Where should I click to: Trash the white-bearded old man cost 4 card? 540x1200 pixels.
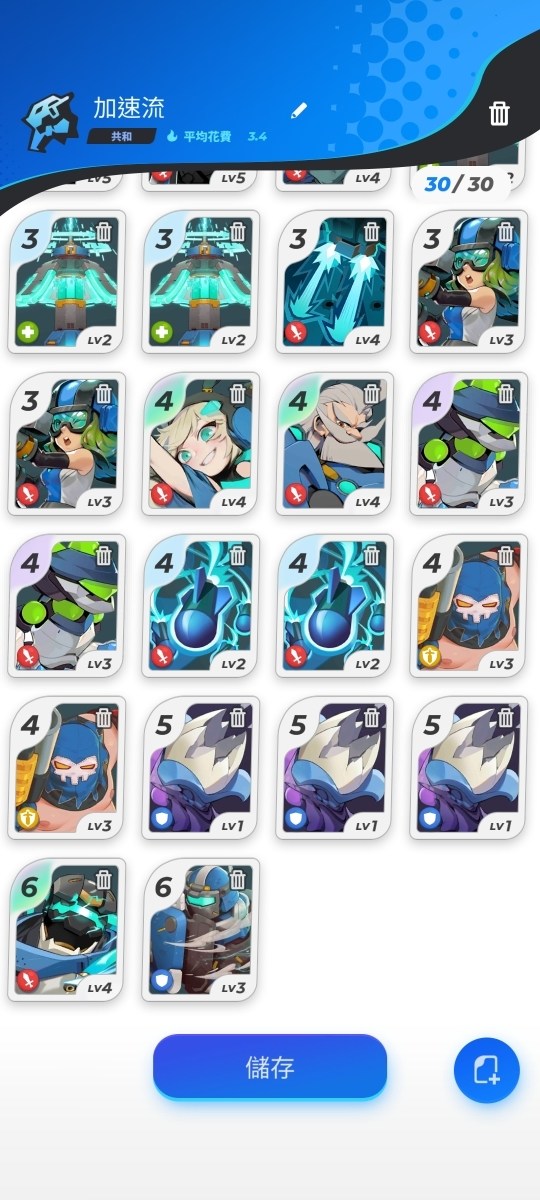(x=372, y=394)
